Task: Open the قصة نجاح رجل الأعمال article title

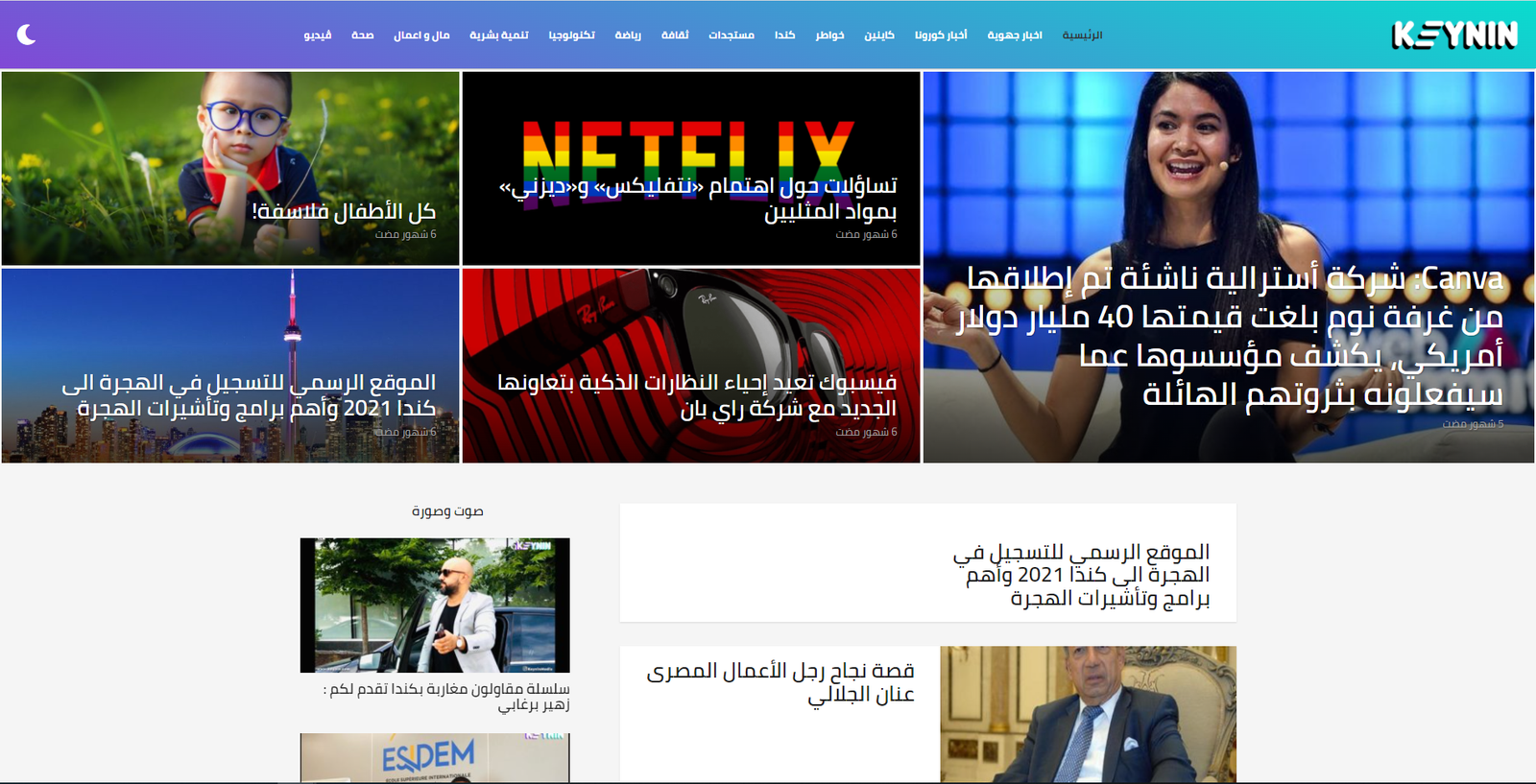Action: pyautogui.click(x=780, y=682)
